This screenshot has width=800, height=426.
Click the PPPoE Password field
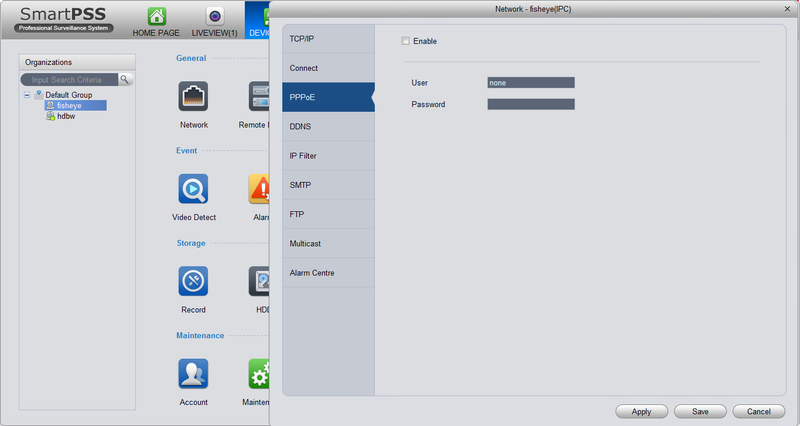(531, 104)
